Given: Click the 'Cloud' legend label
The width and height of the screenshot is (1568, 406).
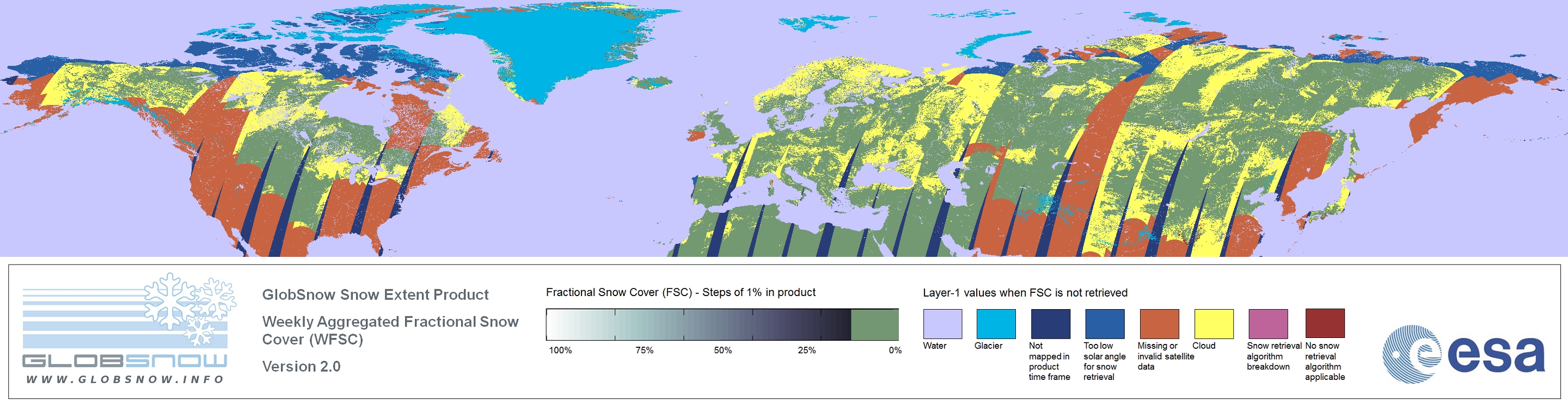Looking at the screenshot, I should pyautogui.click(x=1204, y=346).
